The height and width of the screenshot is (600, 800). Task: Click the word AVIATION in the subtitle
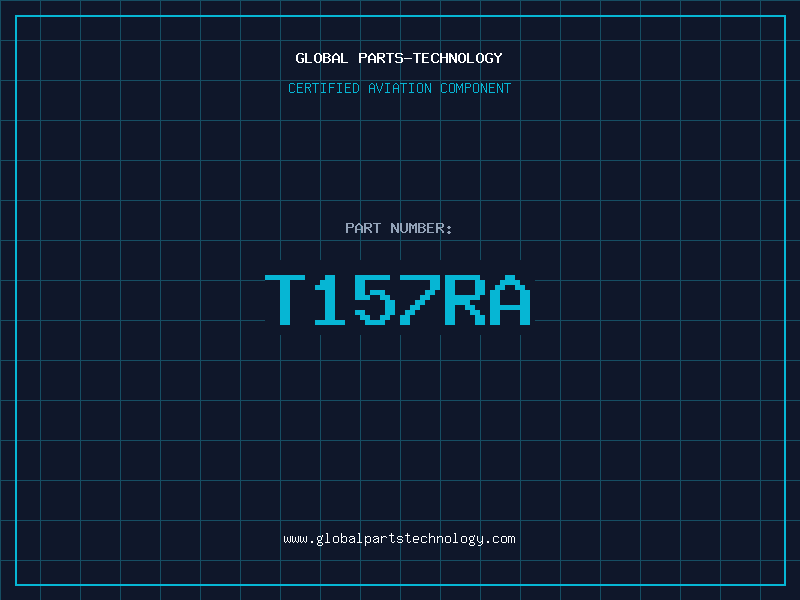click(x=400, y=88)
